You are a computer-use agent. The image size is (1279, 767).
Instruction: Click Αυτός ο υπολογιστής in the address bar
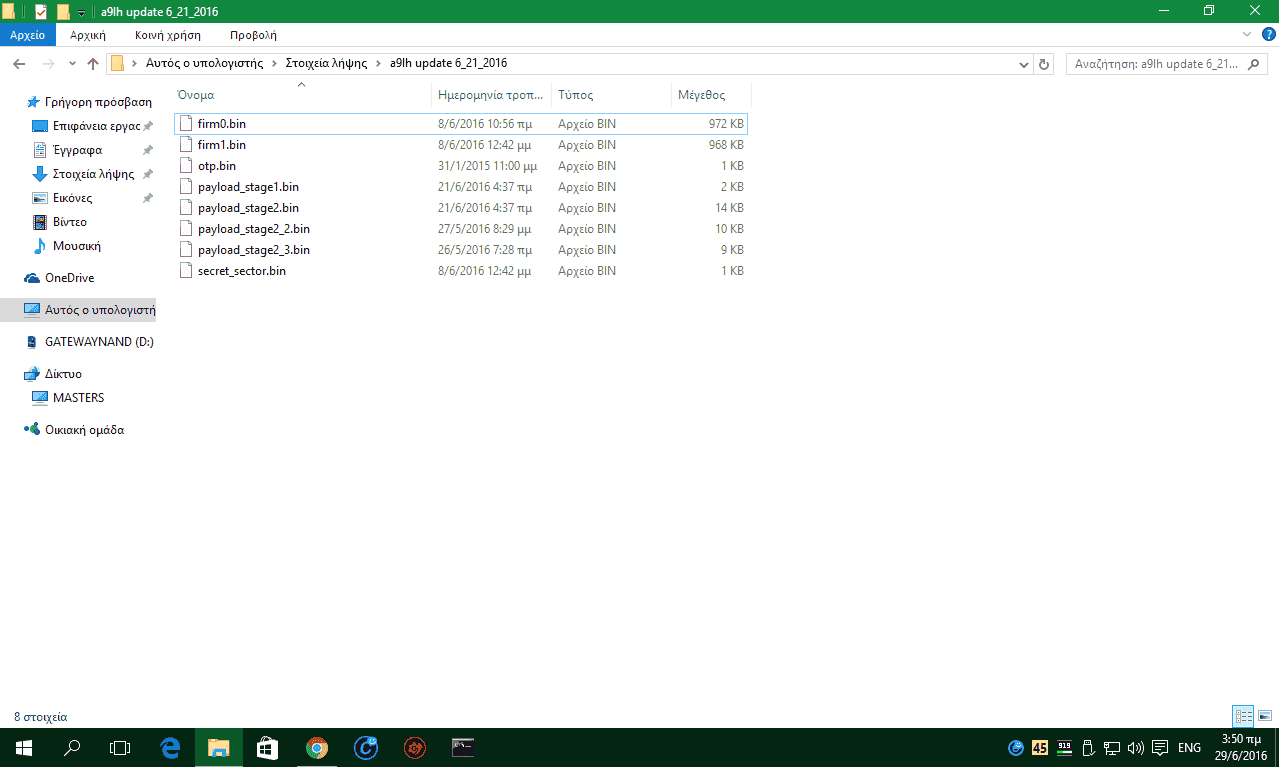click(204, 63)
